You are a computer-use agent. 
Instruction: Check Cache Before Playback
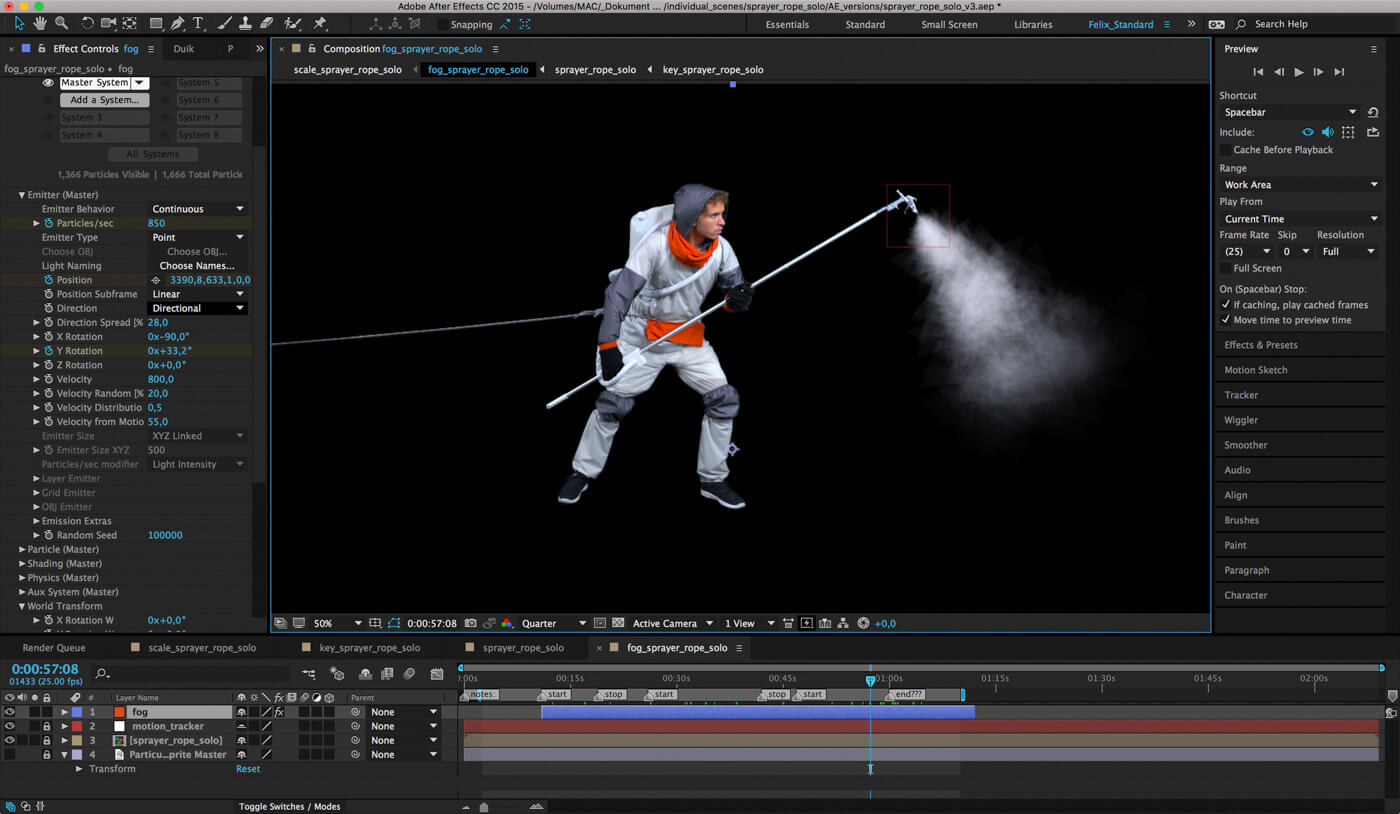[x=1225, y=150]
